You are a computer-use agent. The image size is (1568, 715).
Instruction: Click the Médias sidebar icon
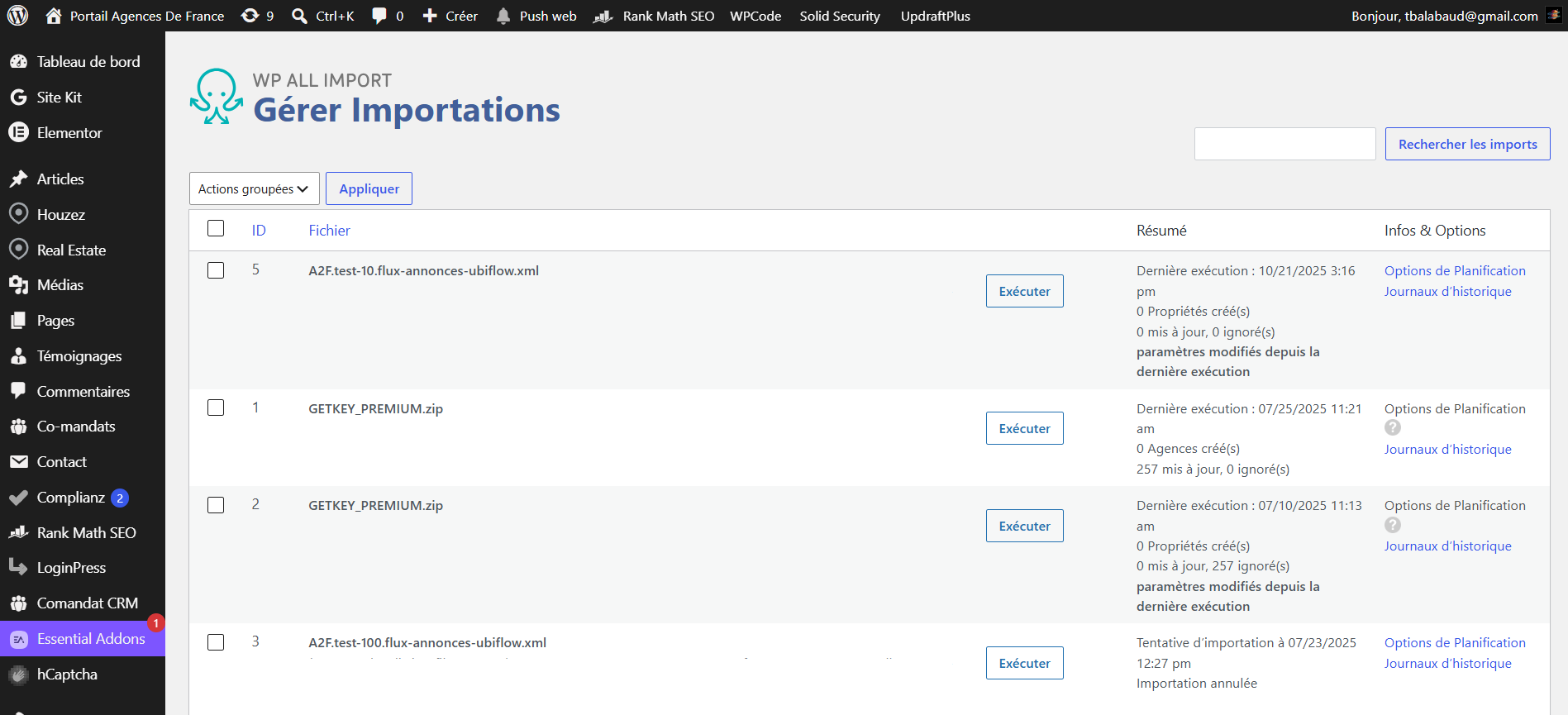18,285
